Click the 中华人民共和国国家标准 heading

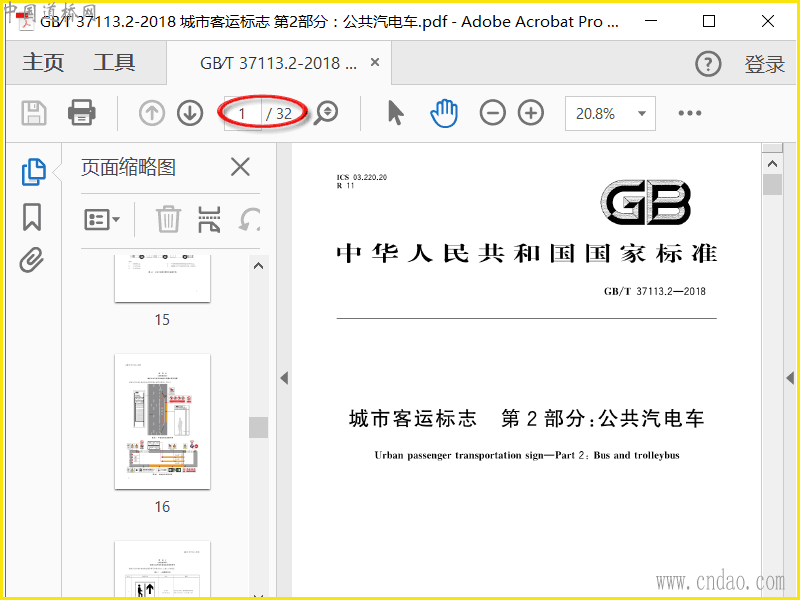click(527, 254)
